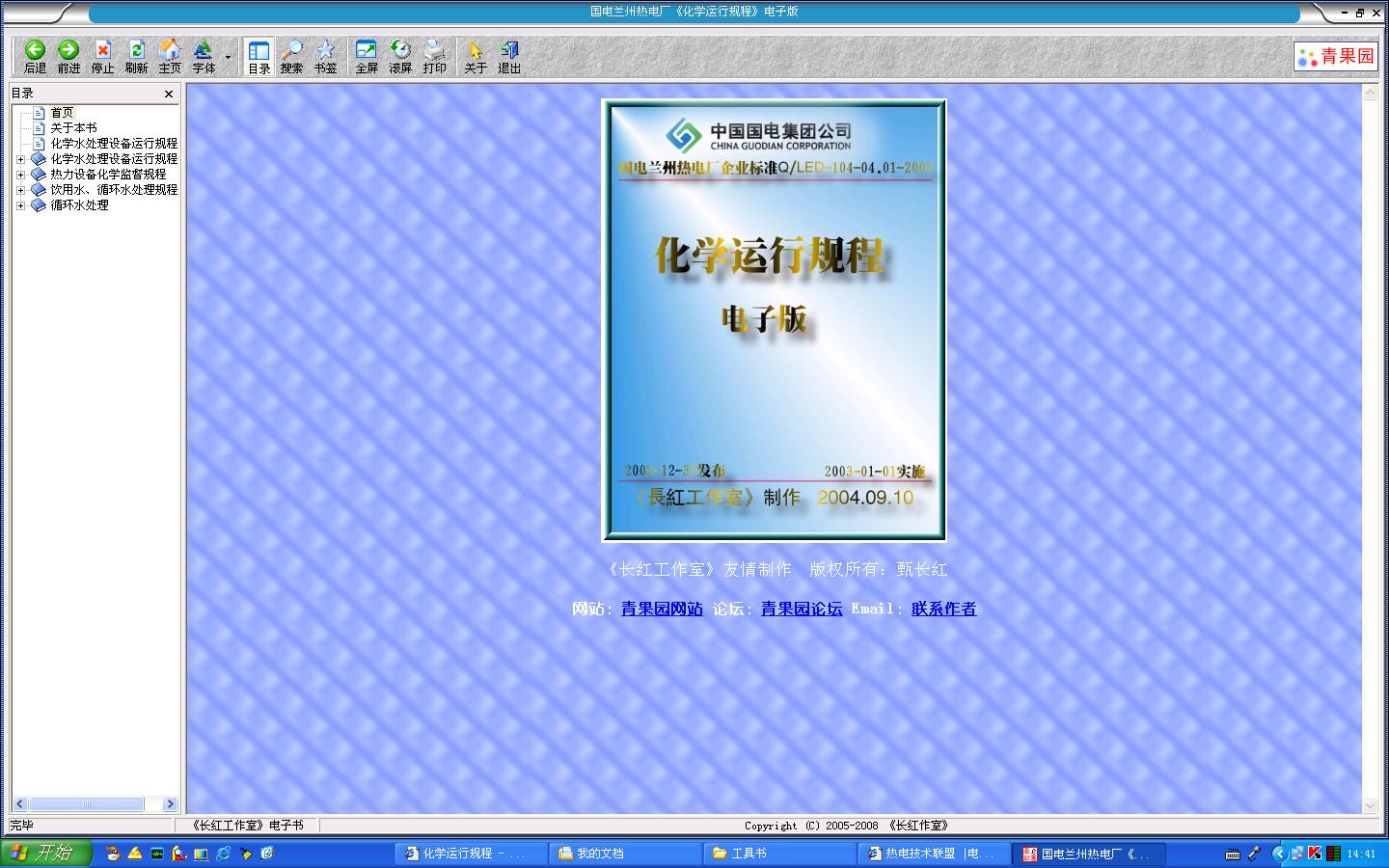Open the 书签 bookmarks tool
Image resolution: width=1389 pixels, height=868 pixels.
[x=325, y=57]
